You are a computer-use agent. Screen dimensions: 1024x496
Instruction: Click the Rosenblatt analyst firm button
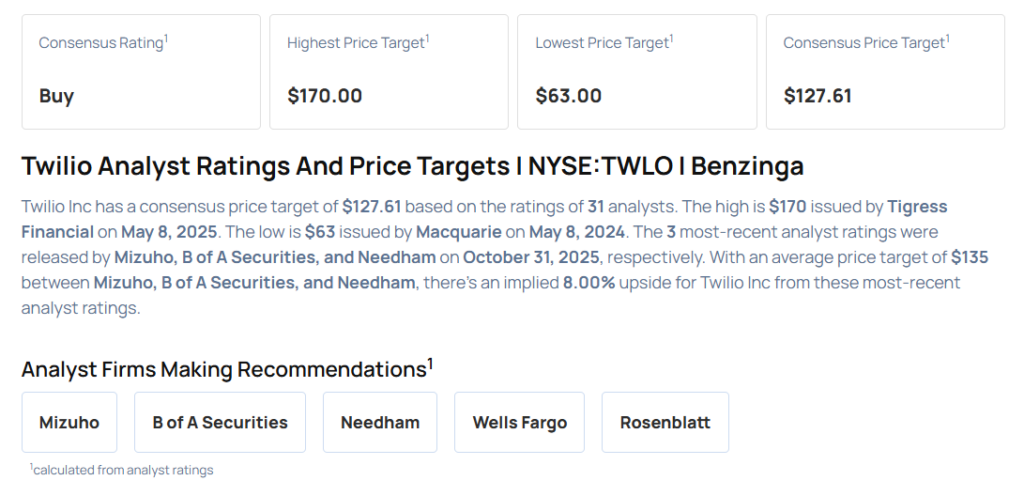coord(665,422)
